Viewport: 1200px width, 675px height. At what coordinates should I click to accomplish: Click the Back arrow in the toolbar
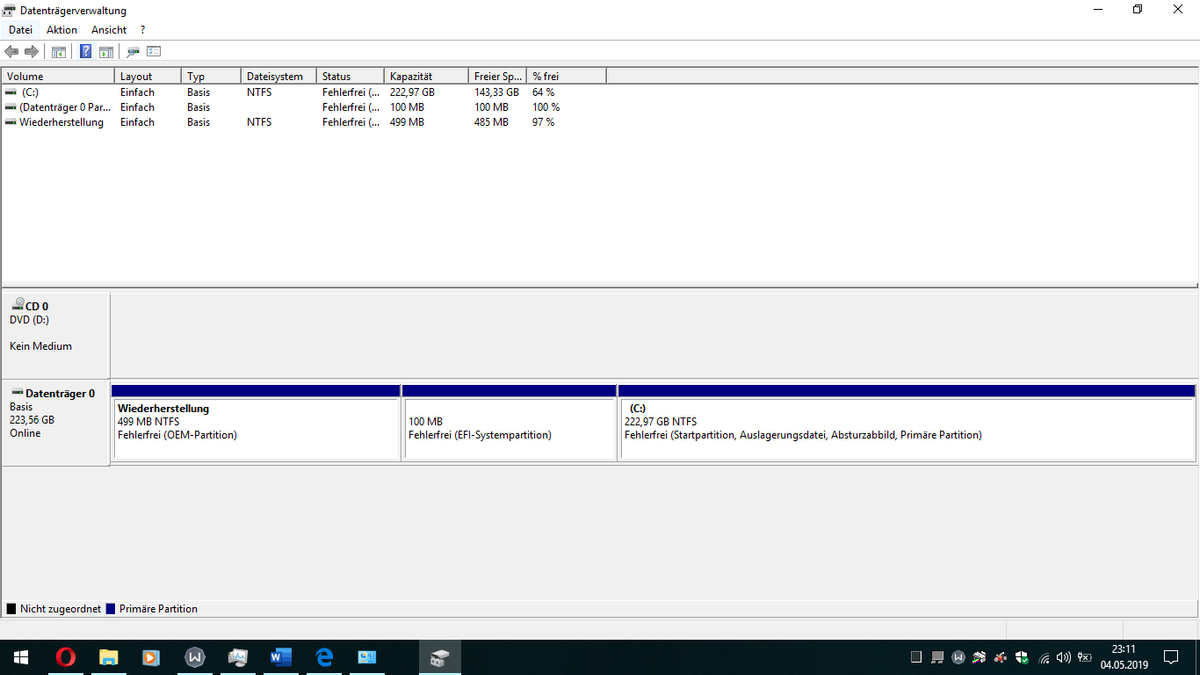point(12,52)
